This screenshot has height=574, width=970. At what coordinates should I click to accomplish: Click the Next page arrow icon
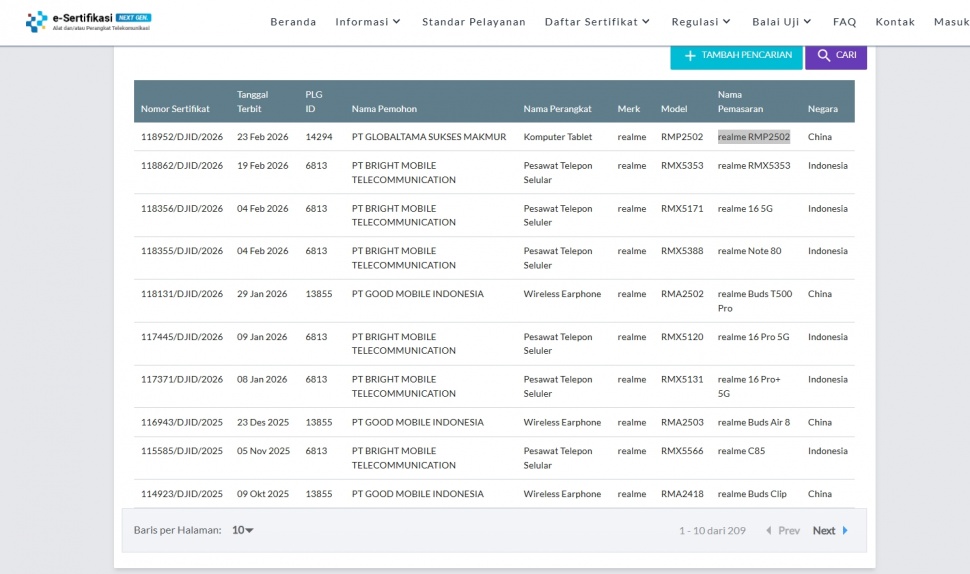[845, 531]
